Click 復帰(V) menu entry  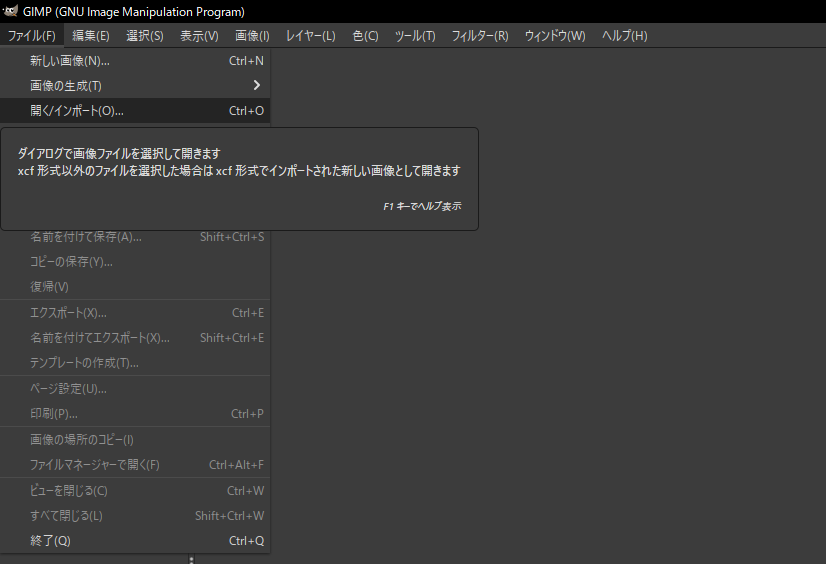click(x=135, y=286)
